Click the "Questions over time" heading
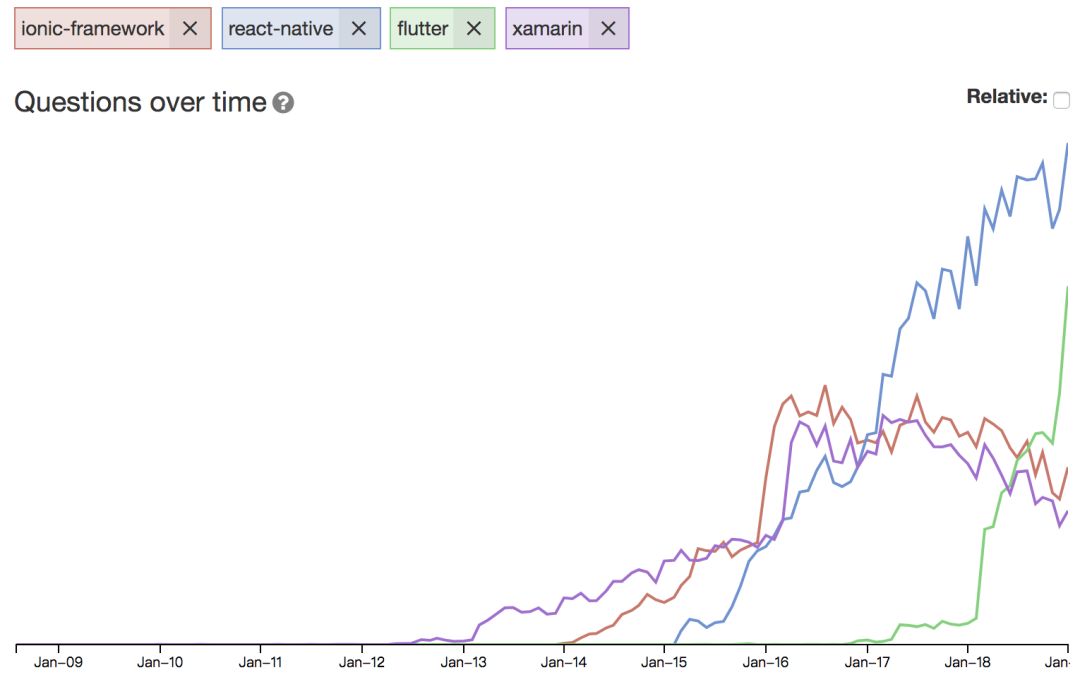 tap(141, 102)
